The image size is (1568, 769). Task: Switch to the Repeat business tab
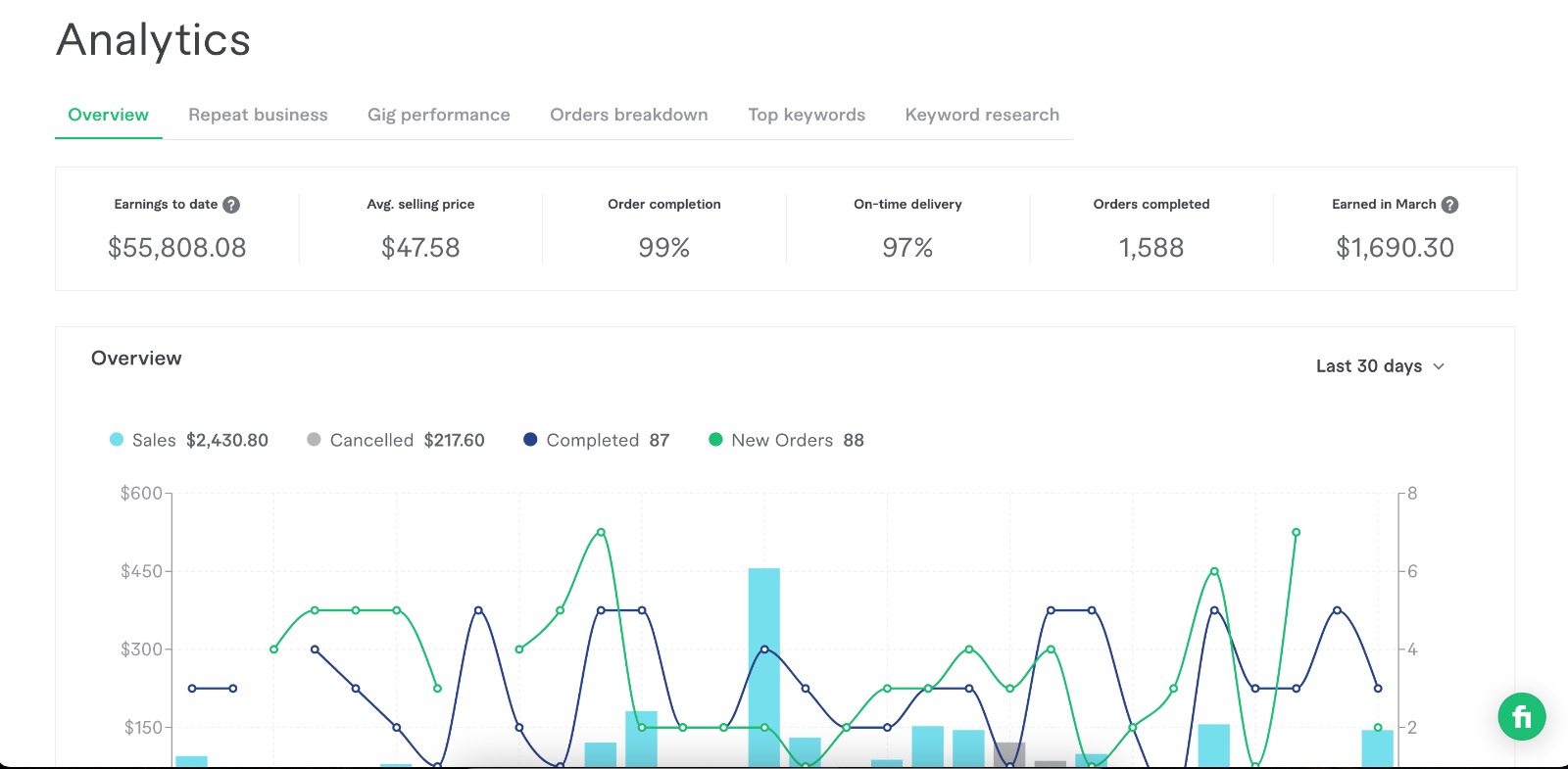(258, 115)
